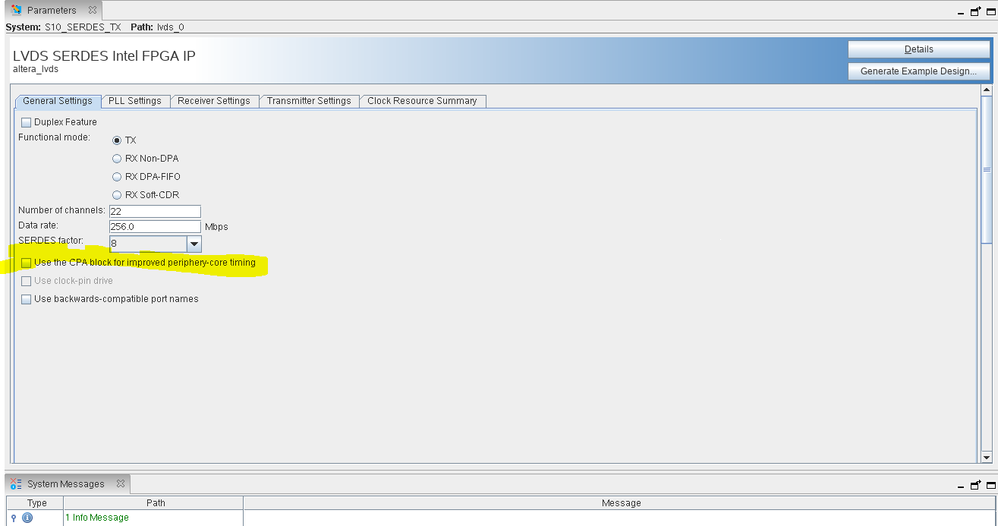
Task: Click the System Messages panel icon
Action: (x=17, y=484)
